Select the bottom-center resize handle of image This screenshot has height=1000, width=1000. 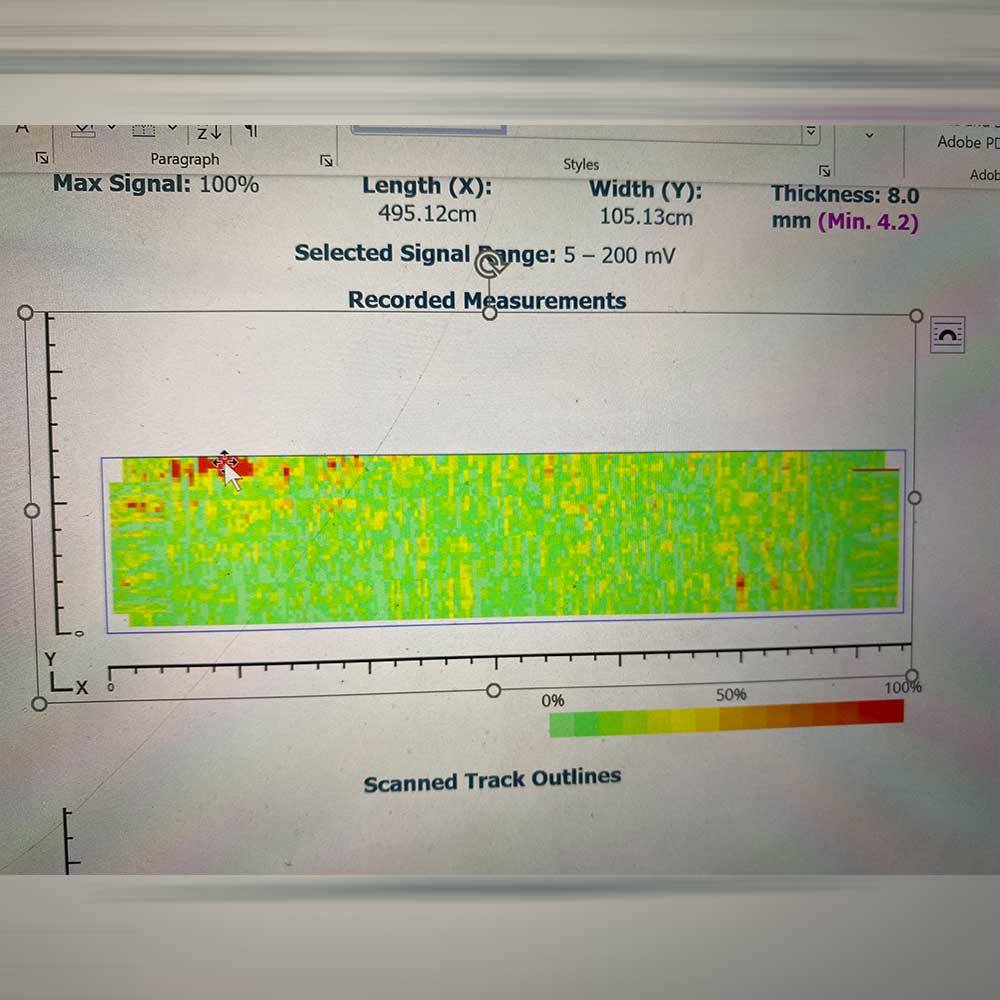click(x=493, y=690)
